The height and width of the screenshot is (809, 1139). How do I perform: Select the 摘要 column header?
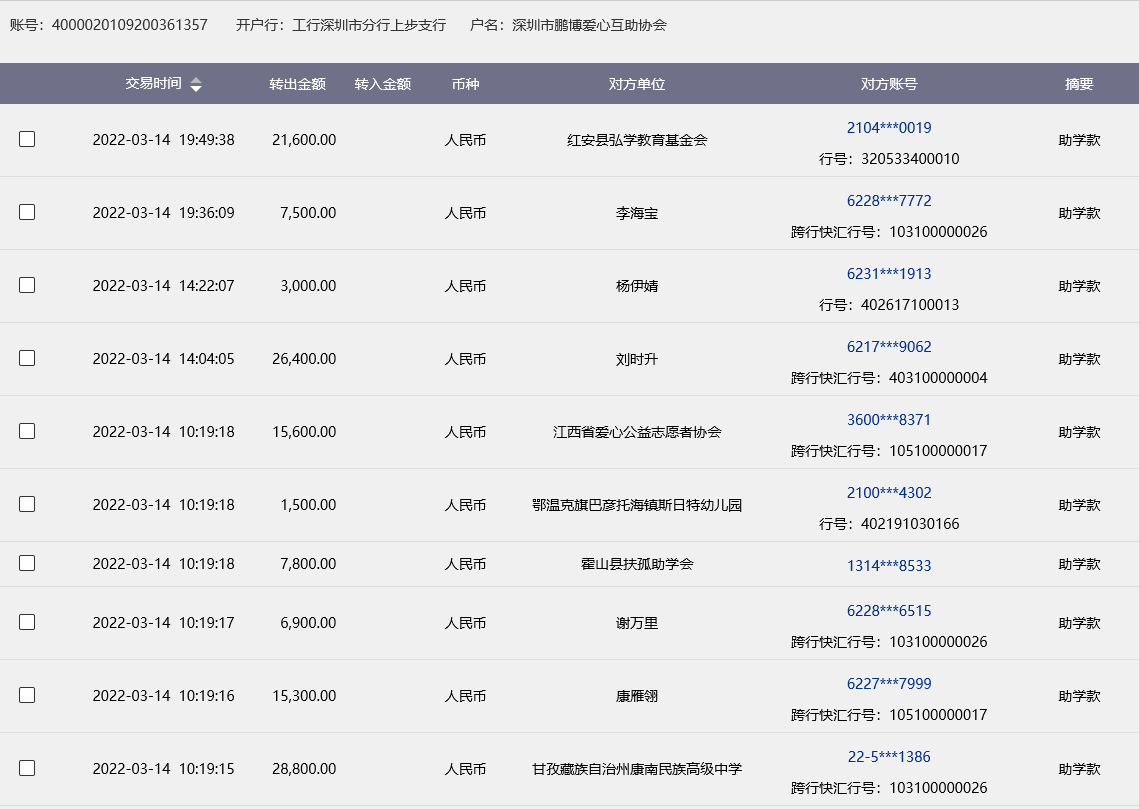[1079, 85]
